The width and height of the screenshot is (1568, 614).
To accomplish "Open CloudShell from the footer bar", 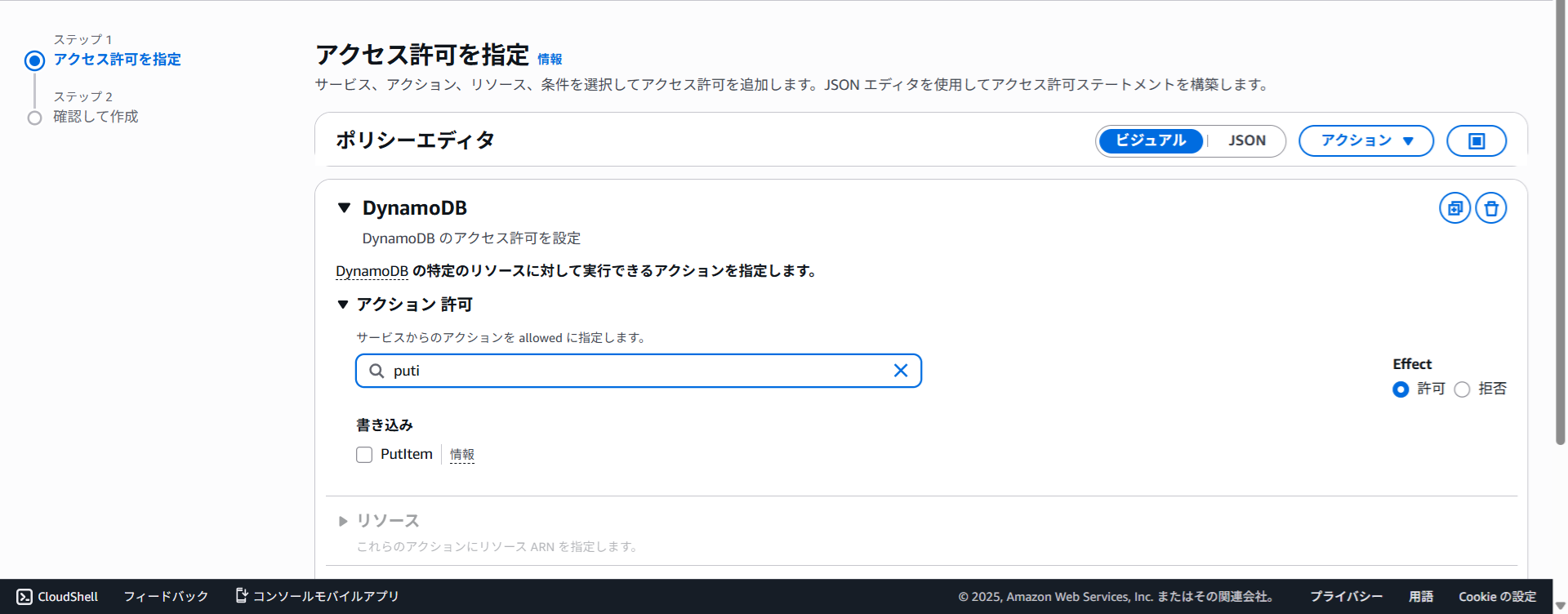I will pos(57,597).
